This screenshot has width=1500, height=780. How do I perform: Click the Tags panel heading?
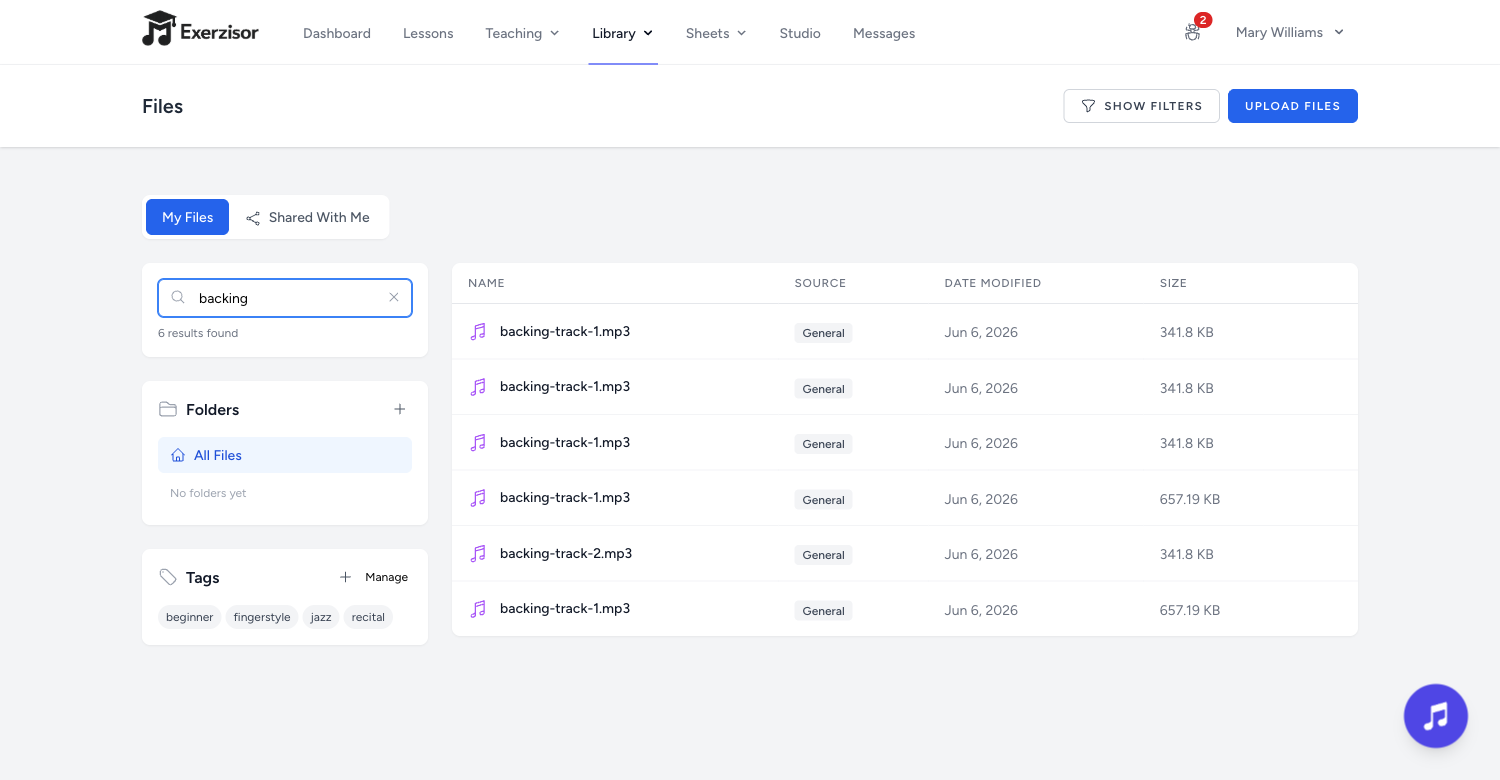click(x=202, y=577)
